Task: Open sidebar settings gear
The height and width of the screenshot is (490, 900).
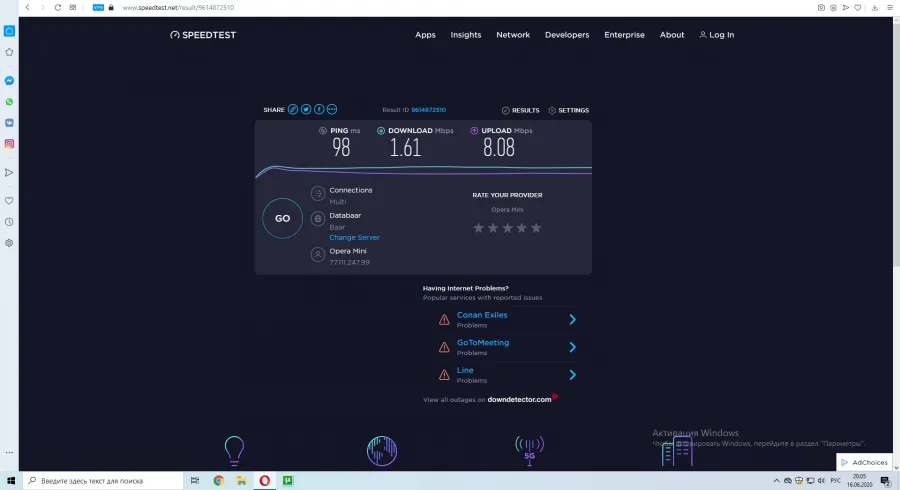Action: click(x=9, y=243)
